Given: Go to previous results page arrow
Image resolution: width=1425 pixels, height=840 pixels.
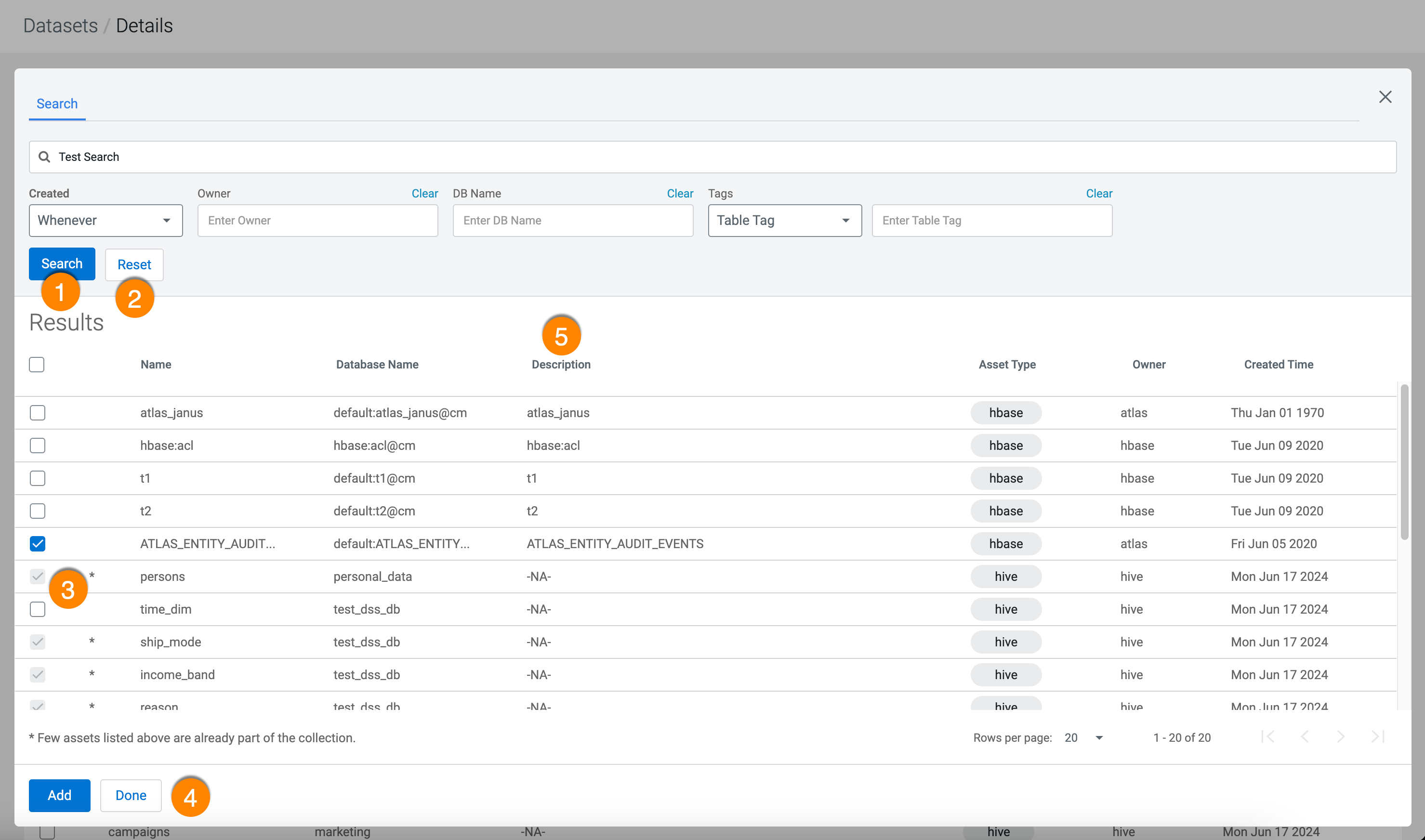Looking at the screenshot, I should click(1305, 736).
